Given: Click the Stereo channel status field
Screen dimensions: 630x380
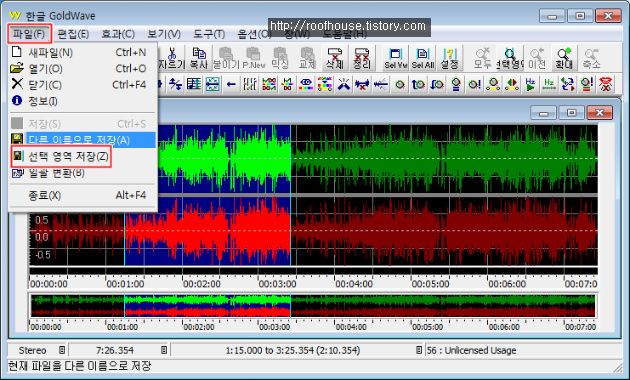Looking at the screenshot, I should (x=33, y=350).
